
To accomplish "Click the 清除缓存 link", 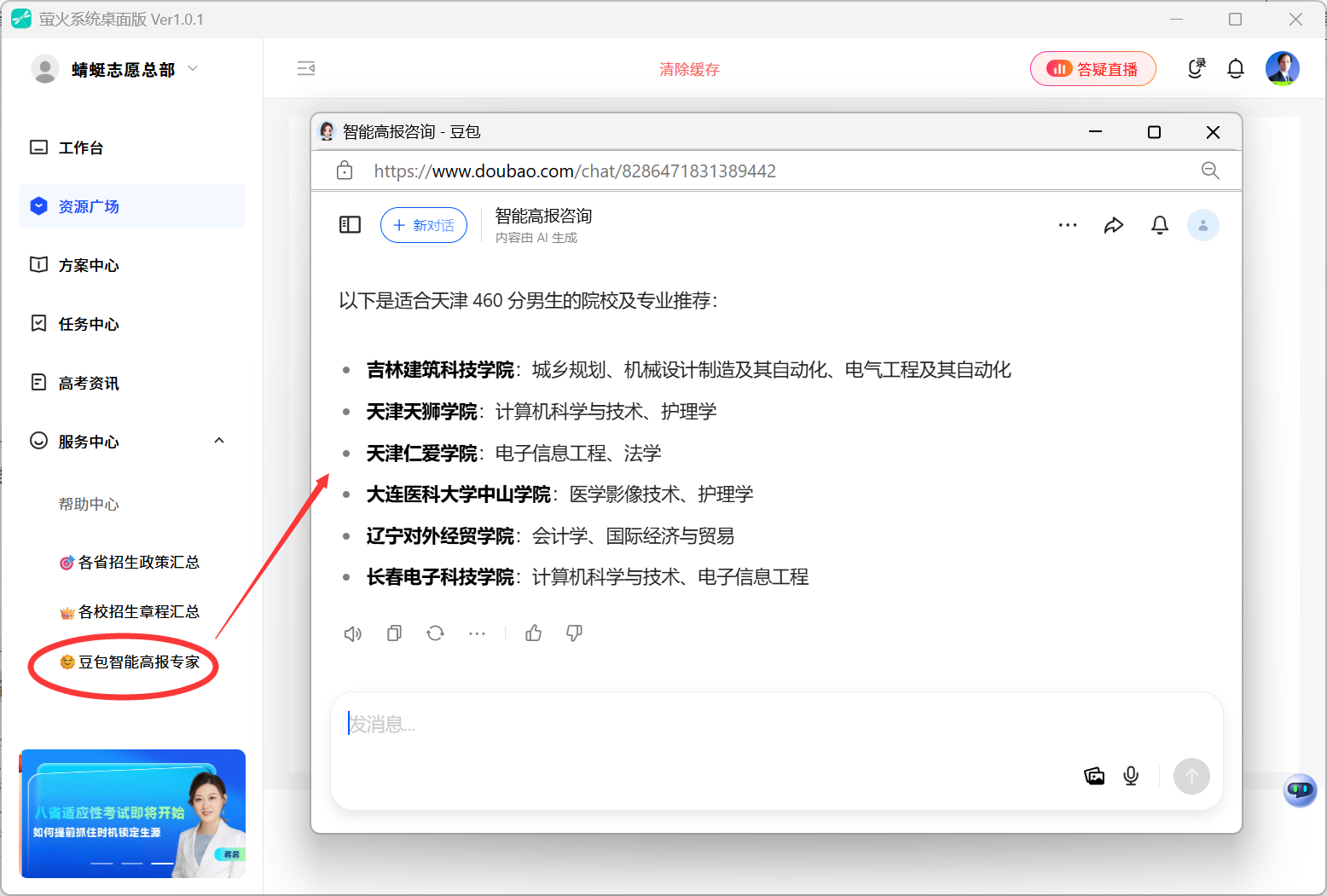I will pos(689,69).
